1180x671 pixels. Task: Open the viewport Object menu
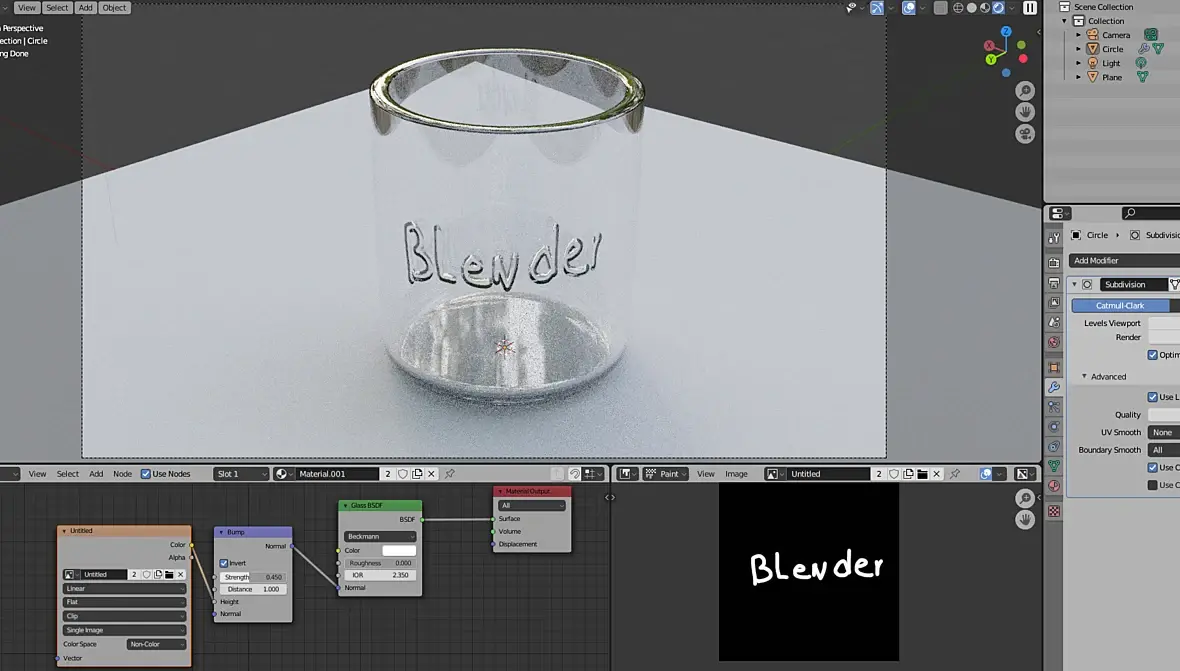[x=114, y=8]
